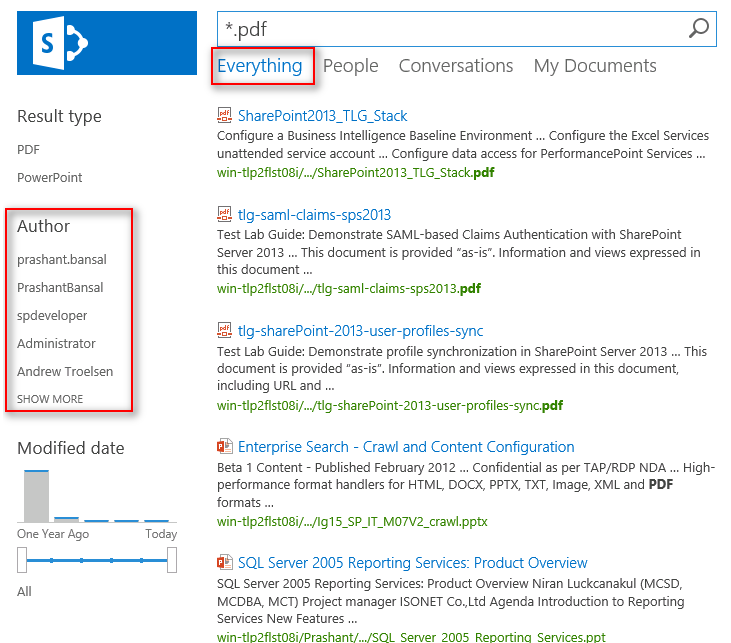Viewport: 731px width, 643px height.
Task: Click green URL Ig15_SP_IT_M07V2_crawl.pptx
Action: (x=352, y=521)
